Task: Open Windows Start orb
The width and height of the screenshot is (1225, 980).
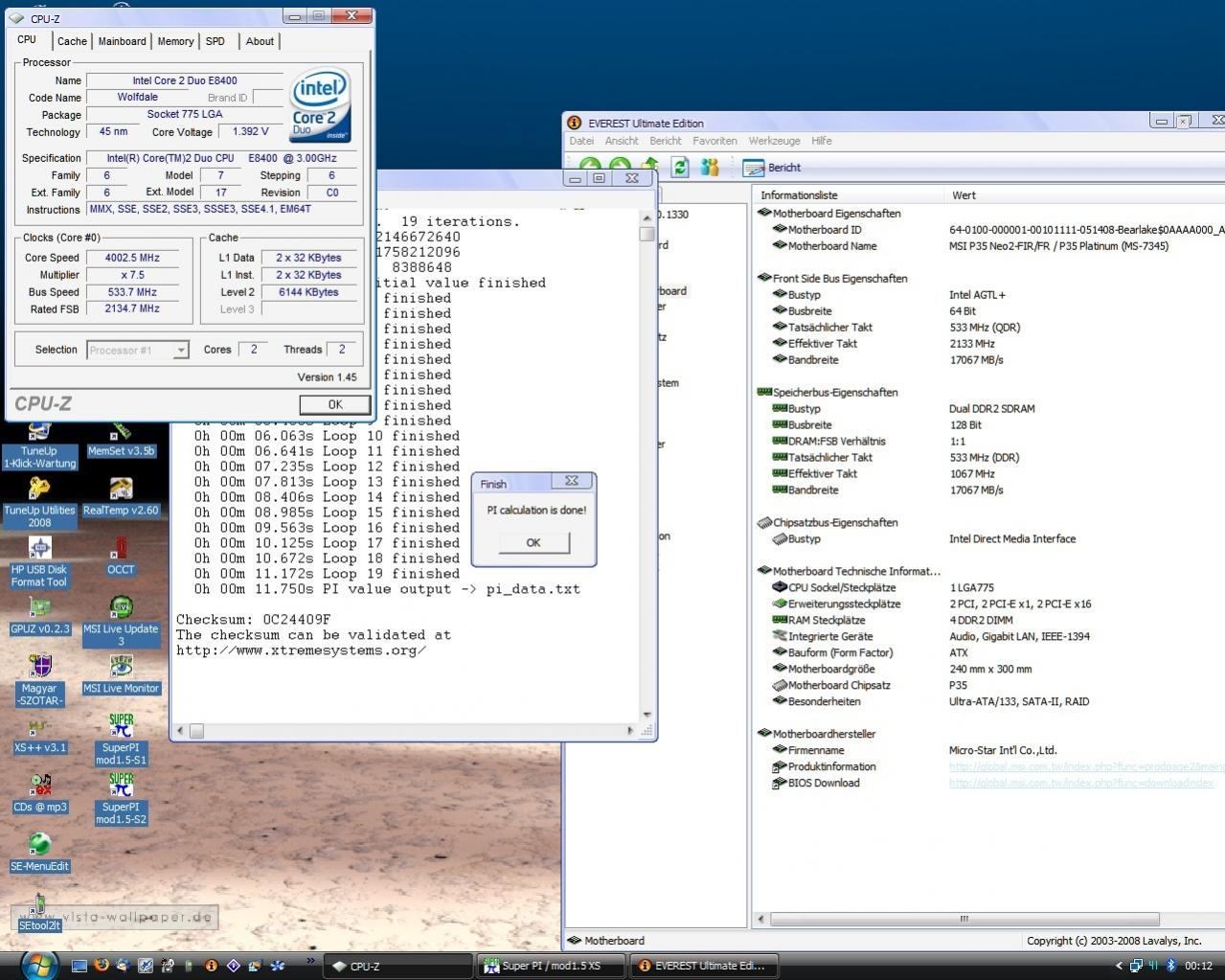Action: pyautogui.click(x=39, y=965)
